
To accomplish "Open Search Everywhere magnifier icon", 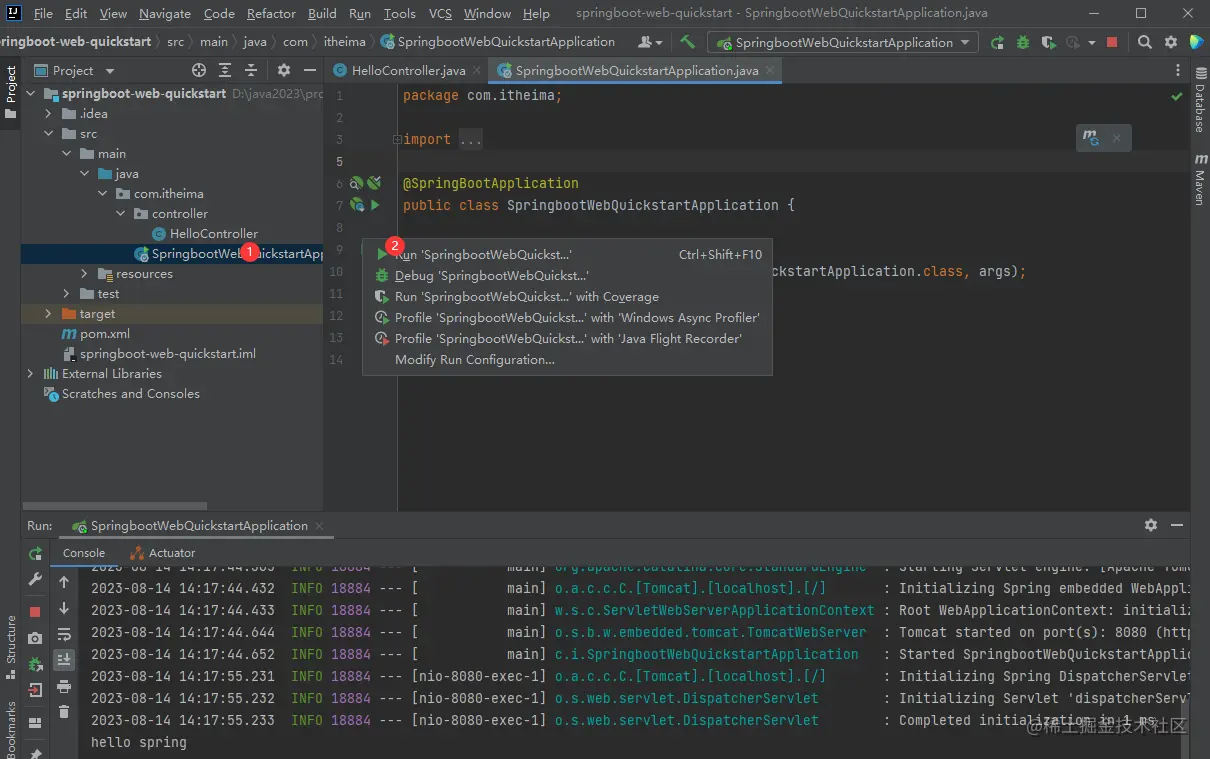I will (1145, 42).
